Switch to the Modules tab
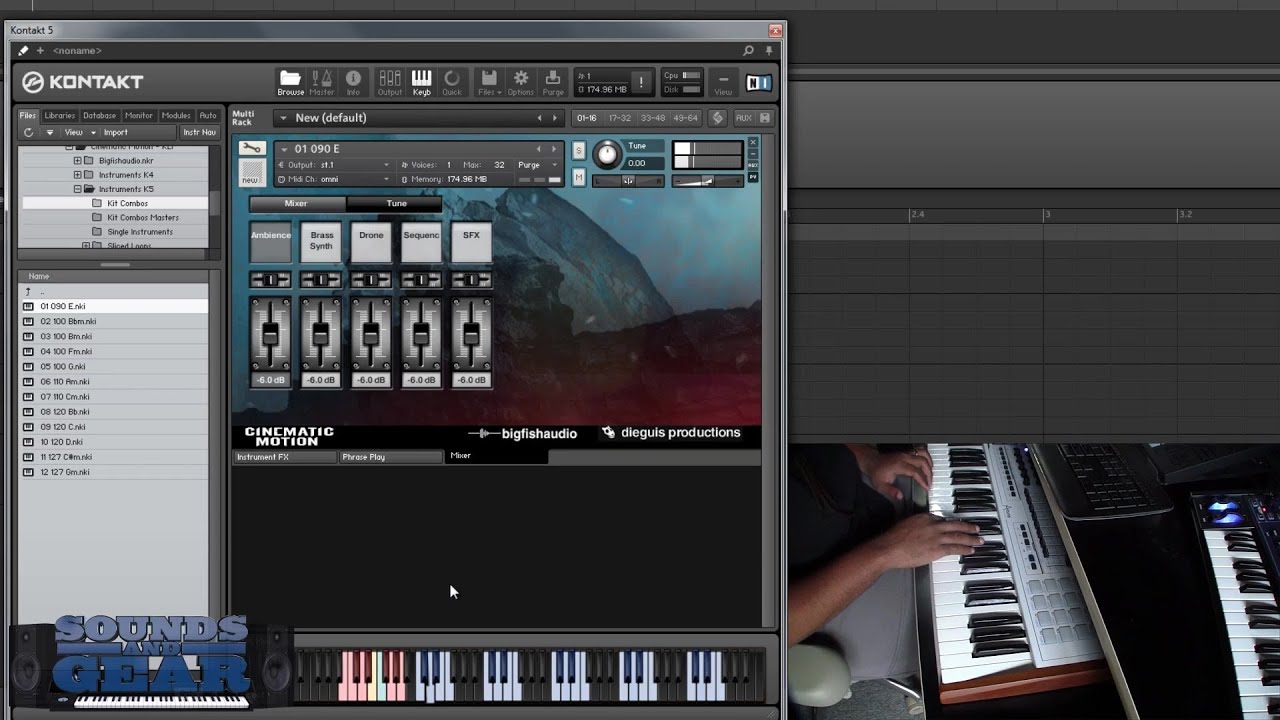Image resolution: width=1280 pixels, height=720 pixels. (176, 116)
